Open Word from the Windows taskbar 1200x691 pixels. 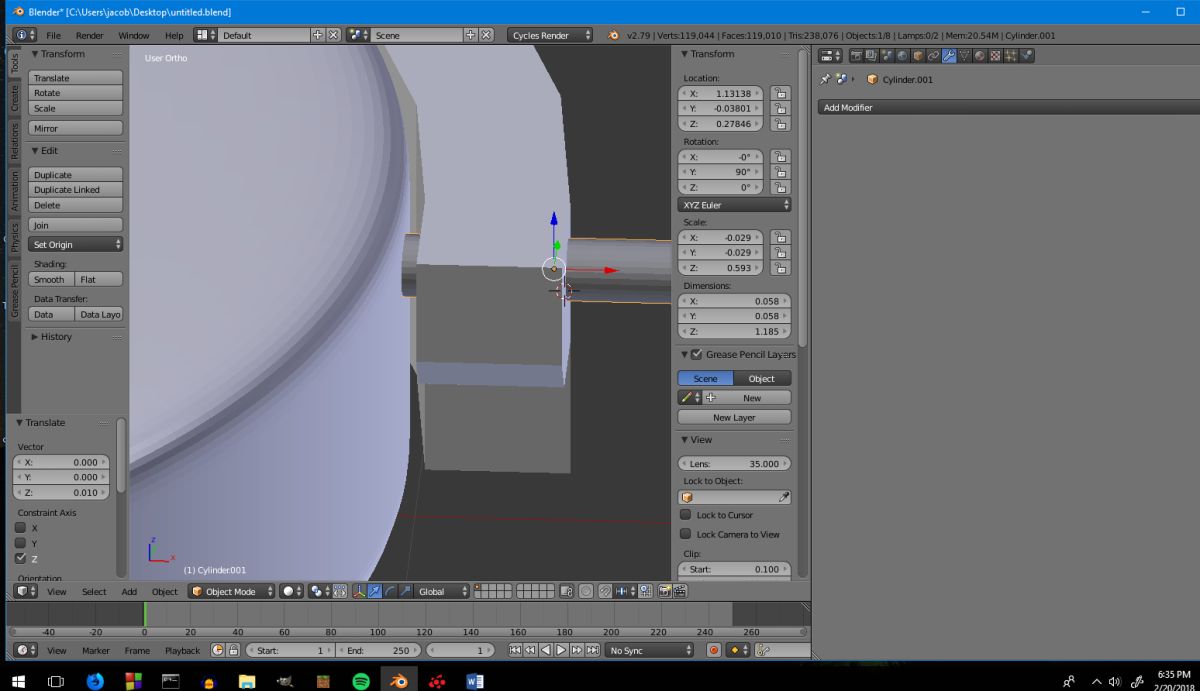point(475,681)
